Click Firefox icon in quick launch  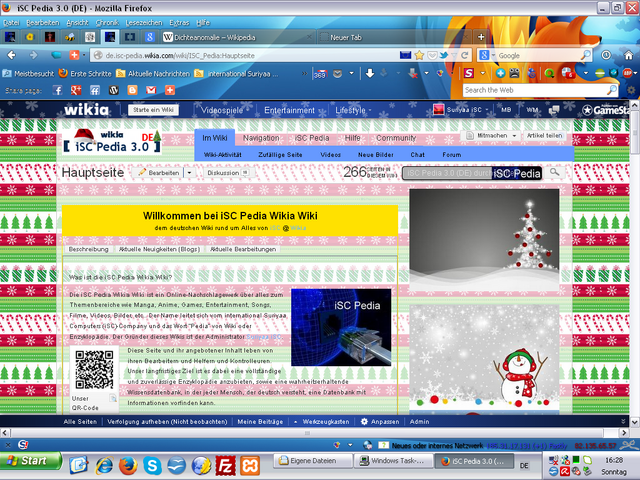click(x=128, y=465)
